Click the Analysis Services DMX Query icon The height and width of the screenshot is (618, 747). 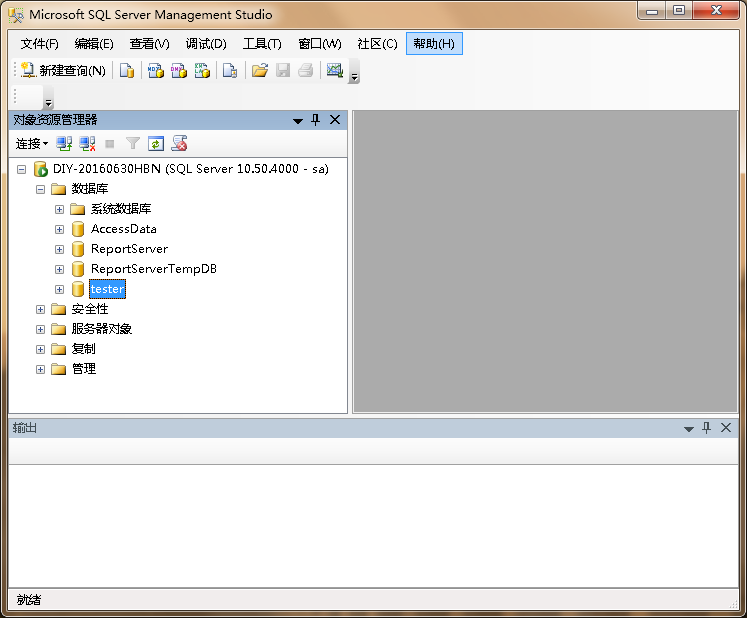(x=179, y=70)
